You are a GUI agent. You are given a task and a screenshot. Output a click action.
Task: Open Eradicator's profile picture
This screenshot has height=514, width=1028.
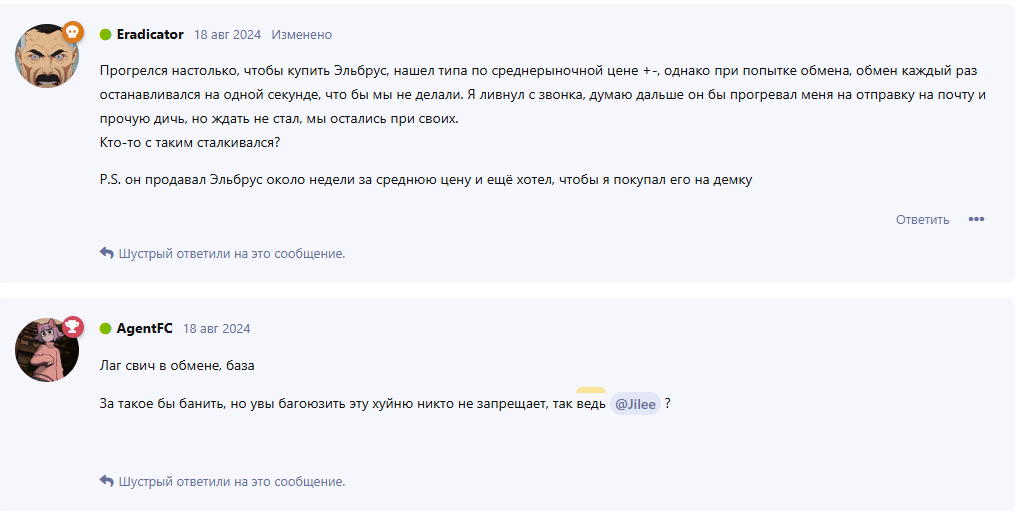click(x=46, y=56)
